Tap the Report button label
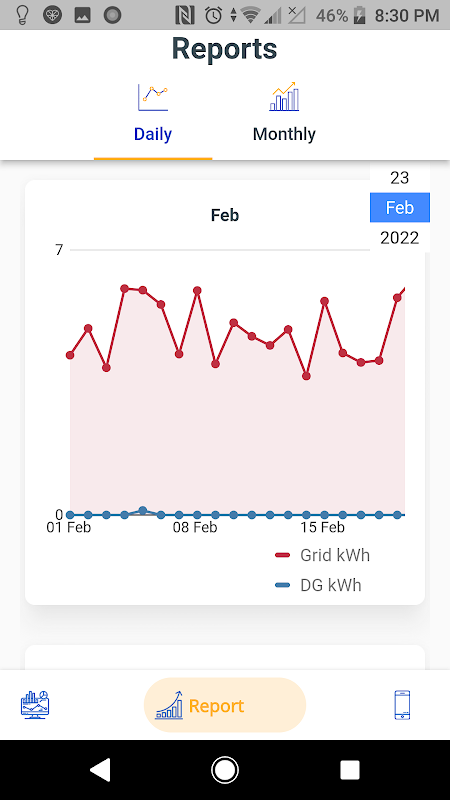450x800 pixels. click(216, 706)
